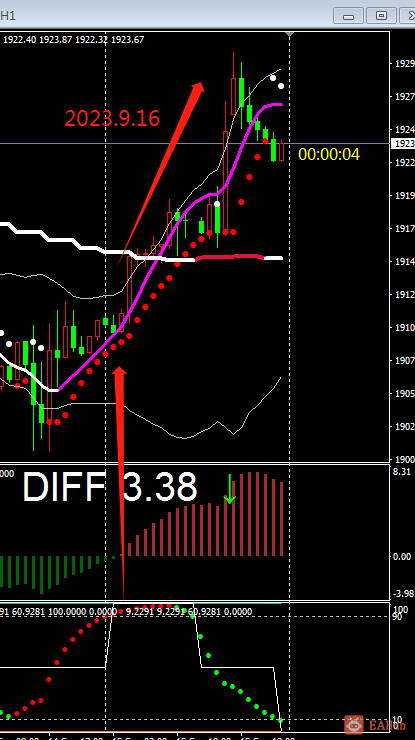Click the 1922 price scale label
415x740 pixels.
click(405, 163)
